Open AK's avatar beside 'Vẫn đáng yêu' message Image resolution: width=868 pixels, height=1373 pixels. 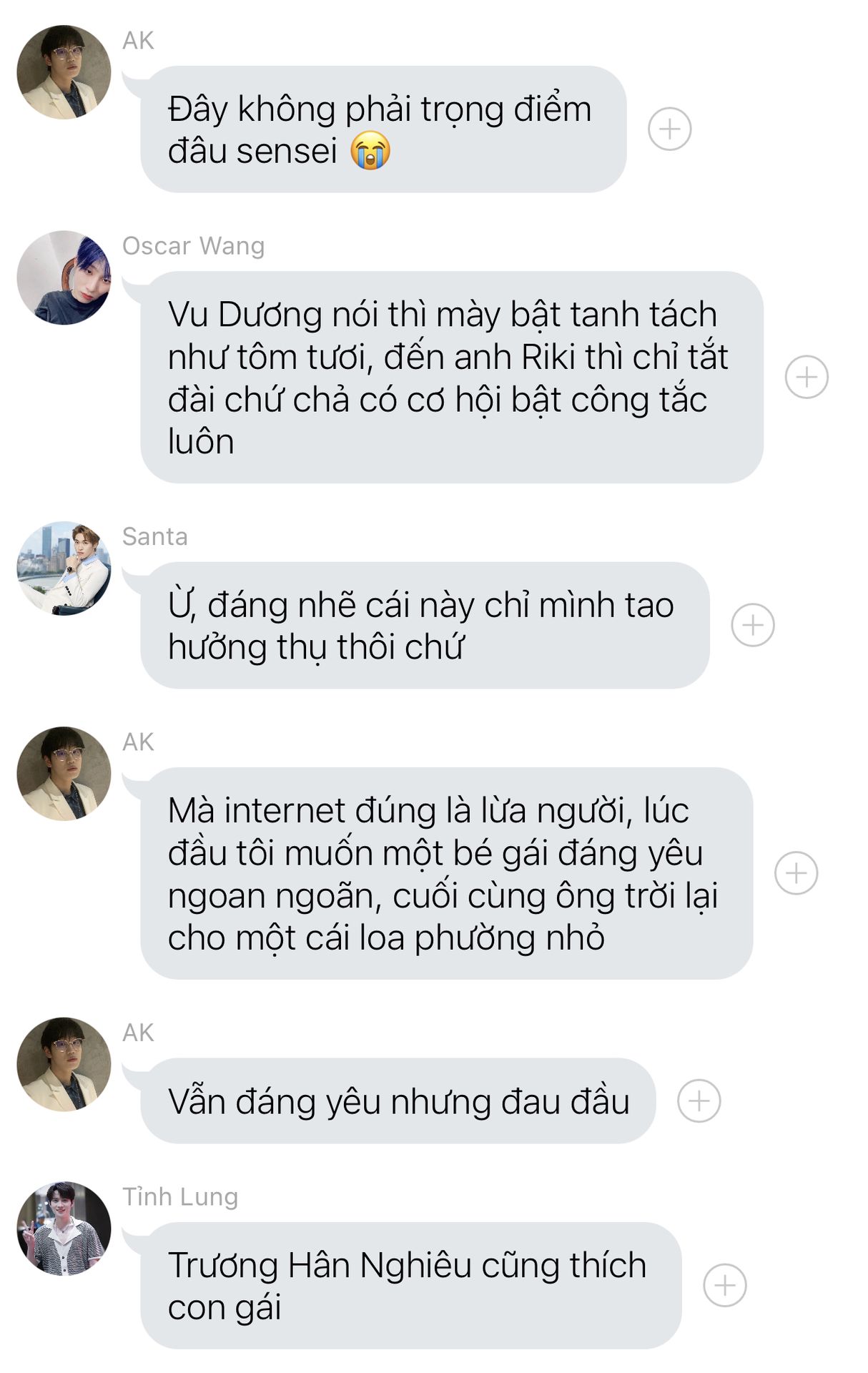coord(64,1064)
